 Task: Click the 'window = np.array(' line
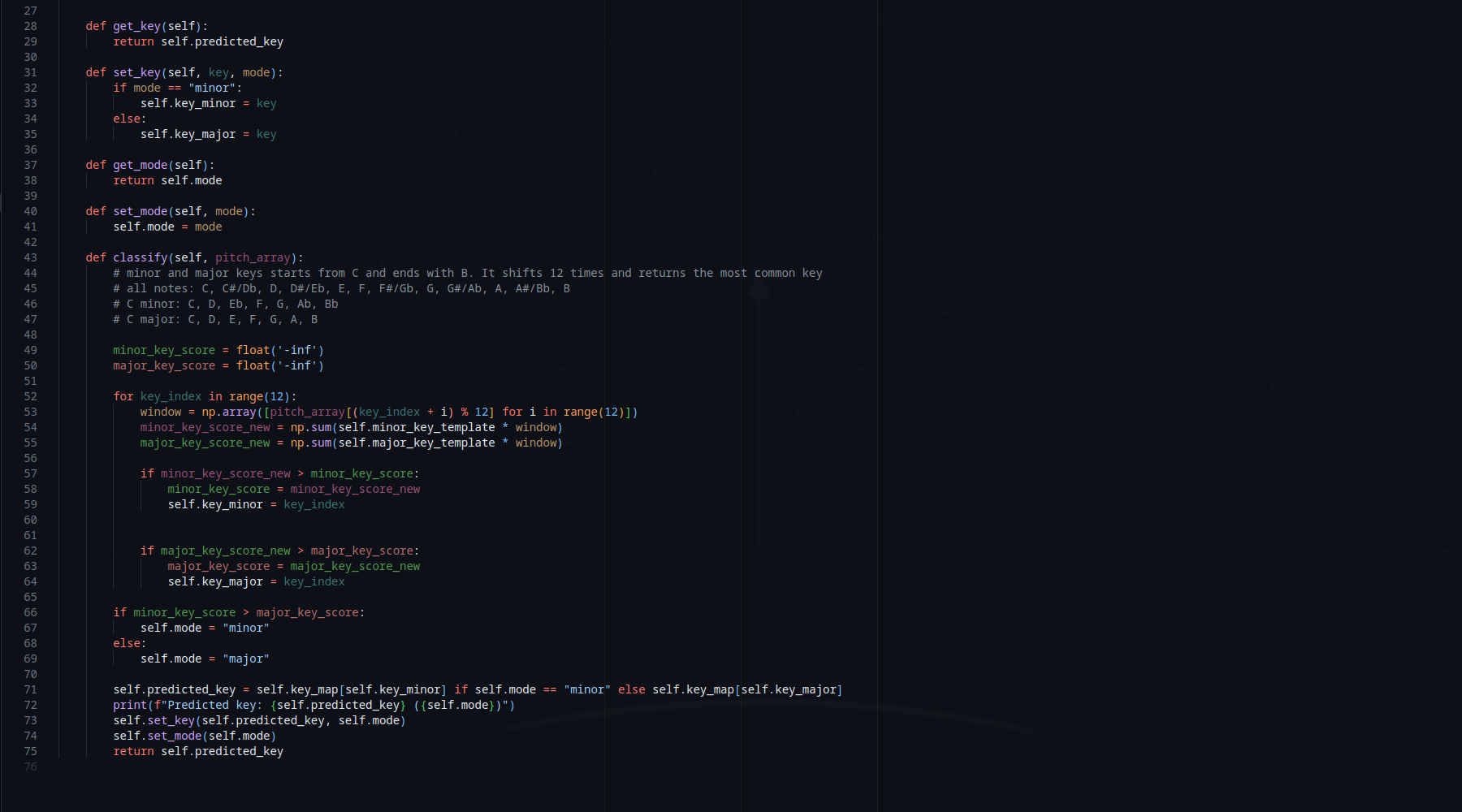[x=389, y=412]
